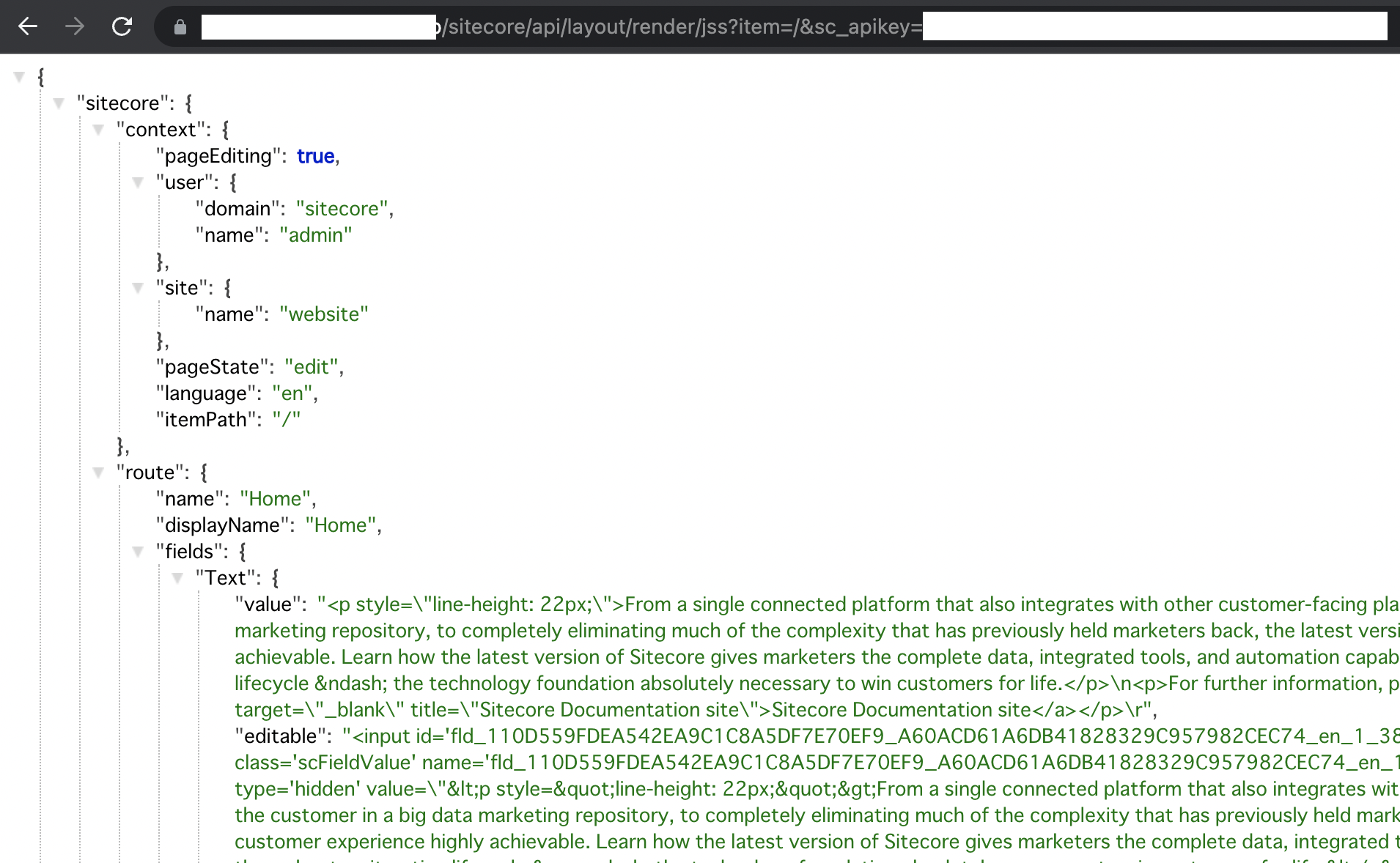Viewport: 1400px width, 863px height.
Task: Click the "fields" key label
Action: [x=189, y=552]
